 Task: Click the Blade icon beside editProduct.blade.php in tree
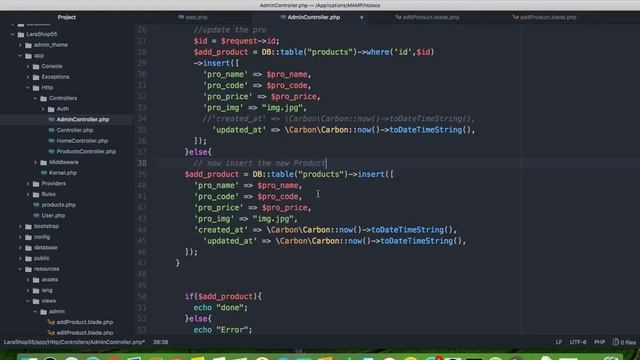pos(51,333)
